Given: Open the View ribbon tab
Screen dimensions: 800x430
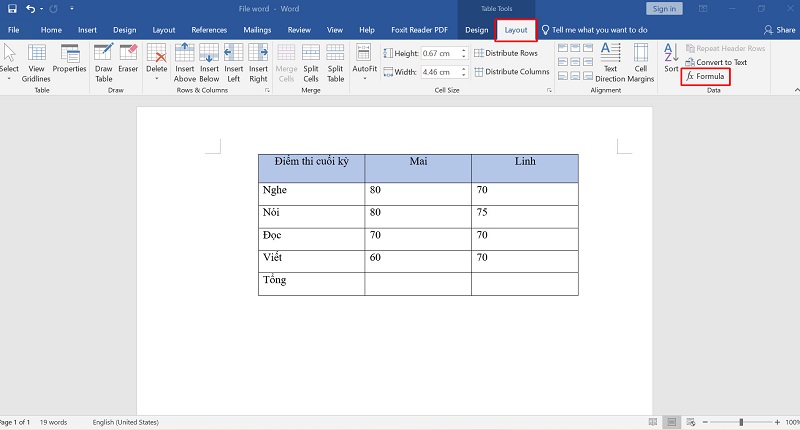Looking at the screenshot, I should (335, 30).
